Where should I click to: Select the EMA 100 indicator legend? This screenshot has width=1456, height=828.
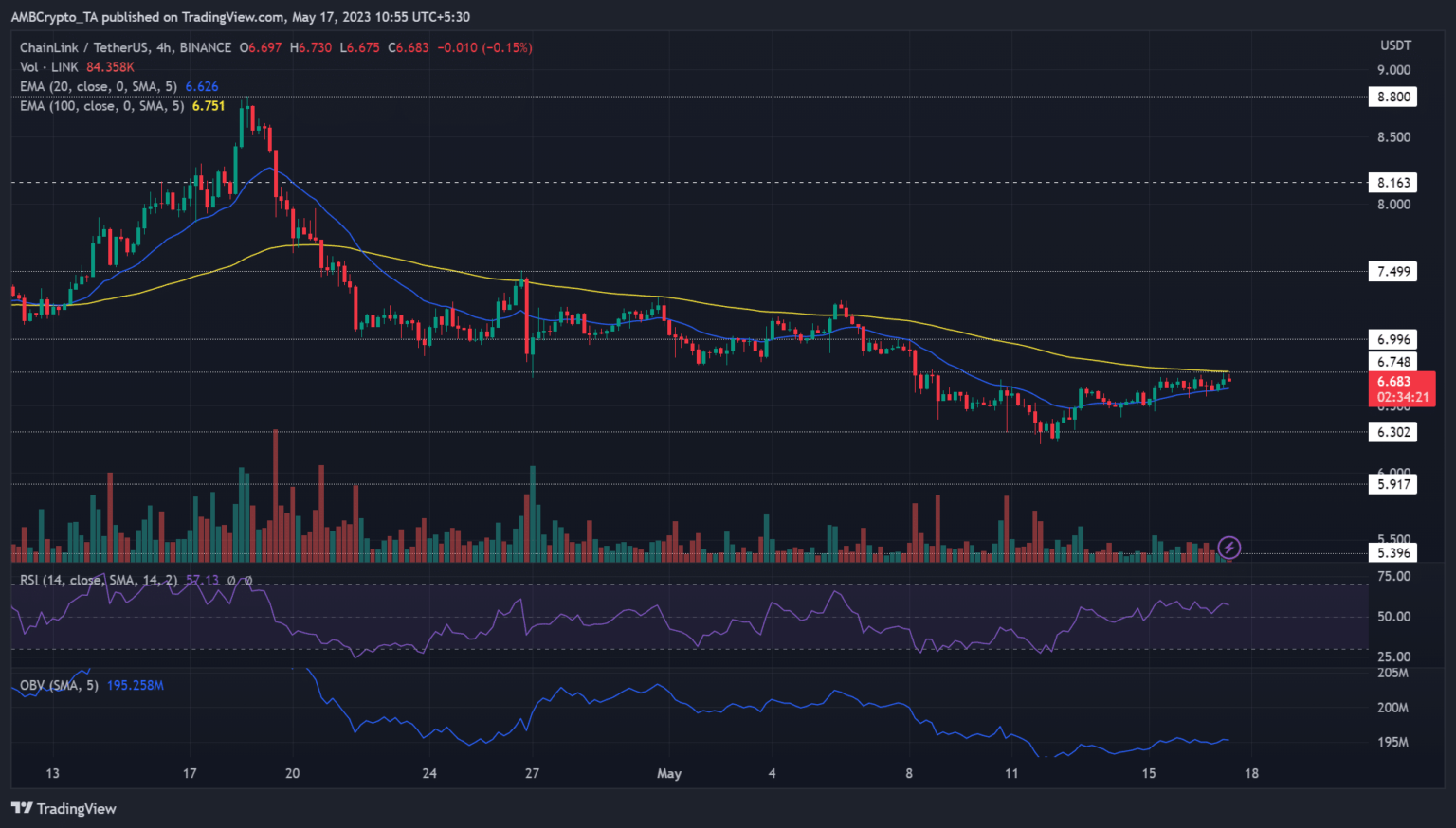102,106
